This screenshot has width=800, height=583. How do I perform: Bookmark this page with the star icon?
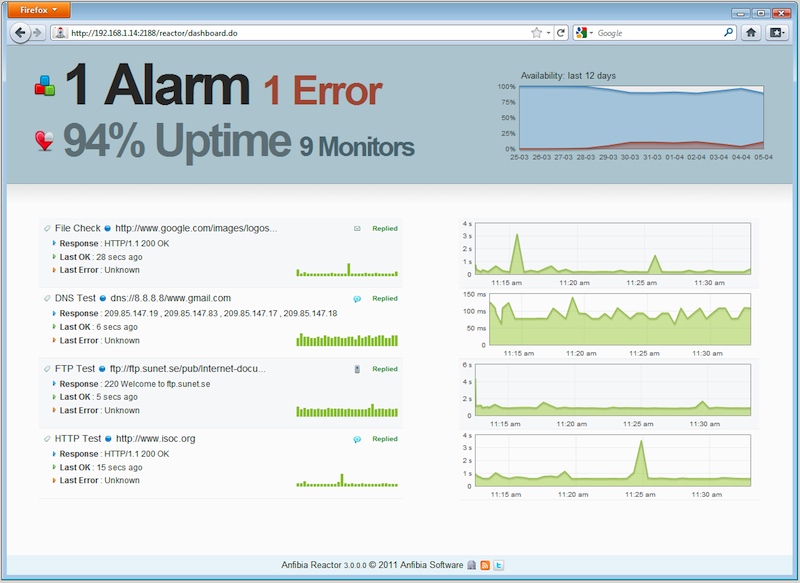(x=536, y=33)
